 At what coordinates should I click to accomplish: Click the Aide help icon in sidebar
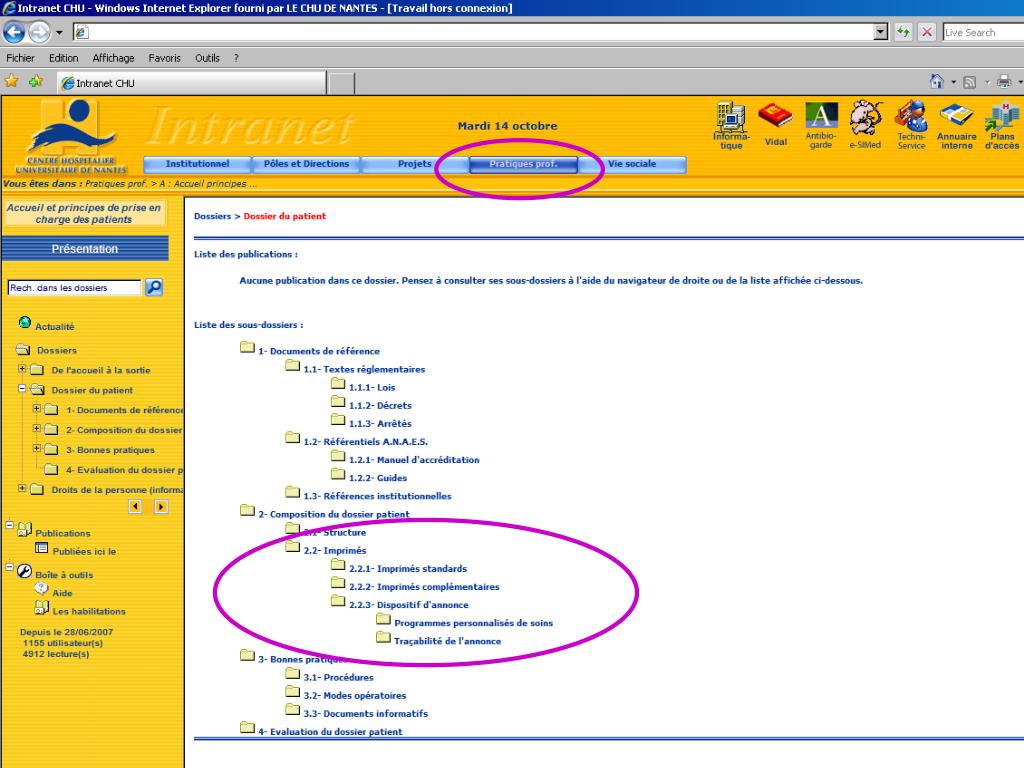click(41, 589)
